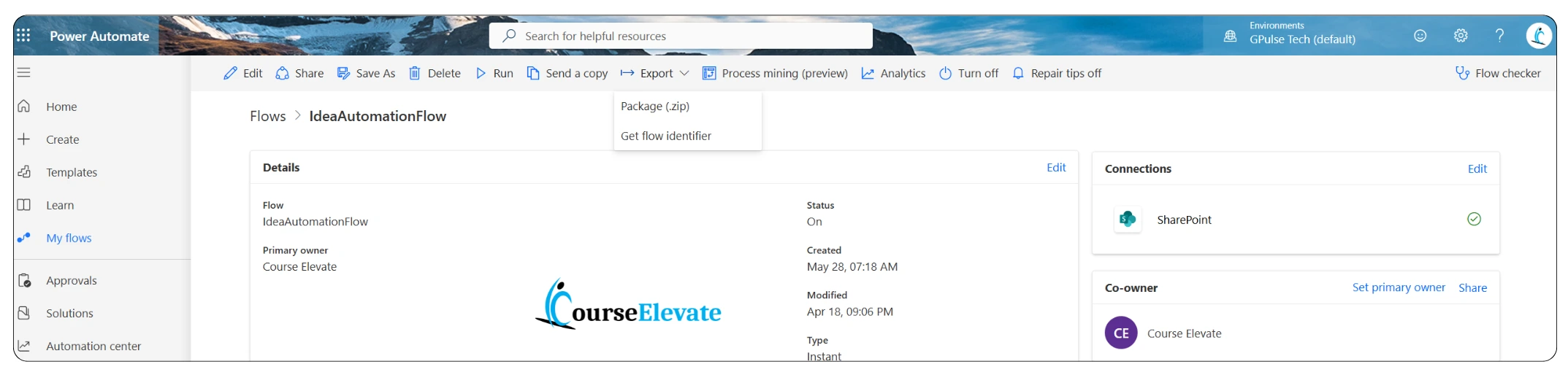1568x375 pixels.
Task: Collapse the left navigation hamburger menu
Action: click(24, 72)
